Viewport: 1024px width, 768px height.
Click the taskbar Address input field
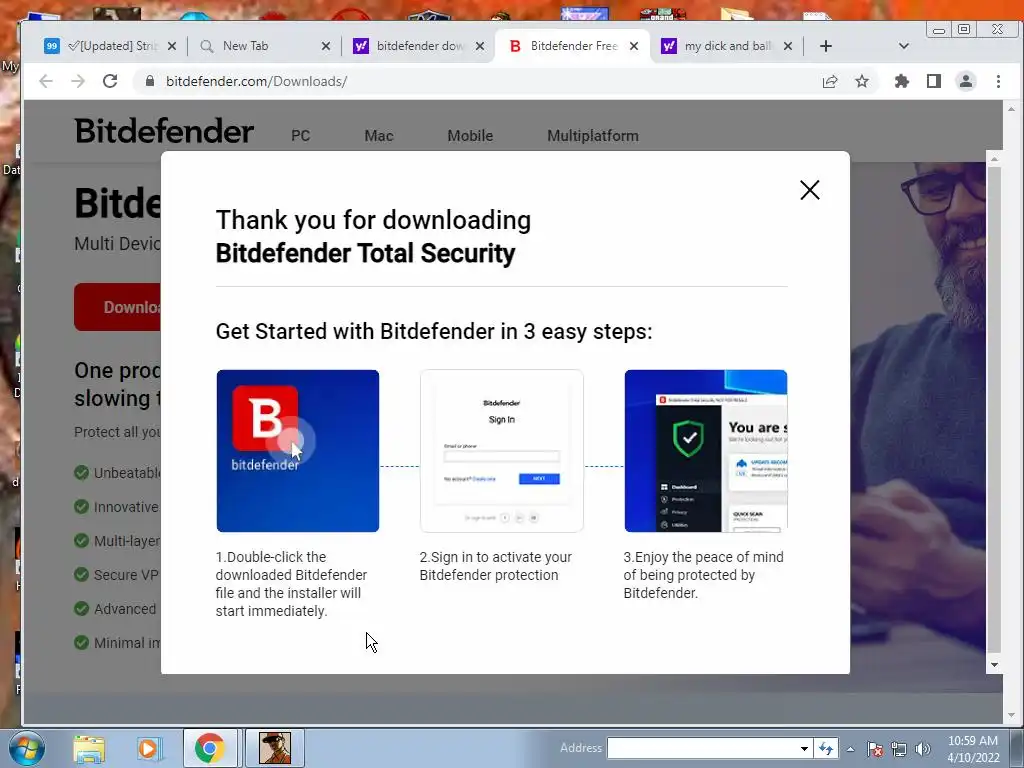tap(702, 748)
